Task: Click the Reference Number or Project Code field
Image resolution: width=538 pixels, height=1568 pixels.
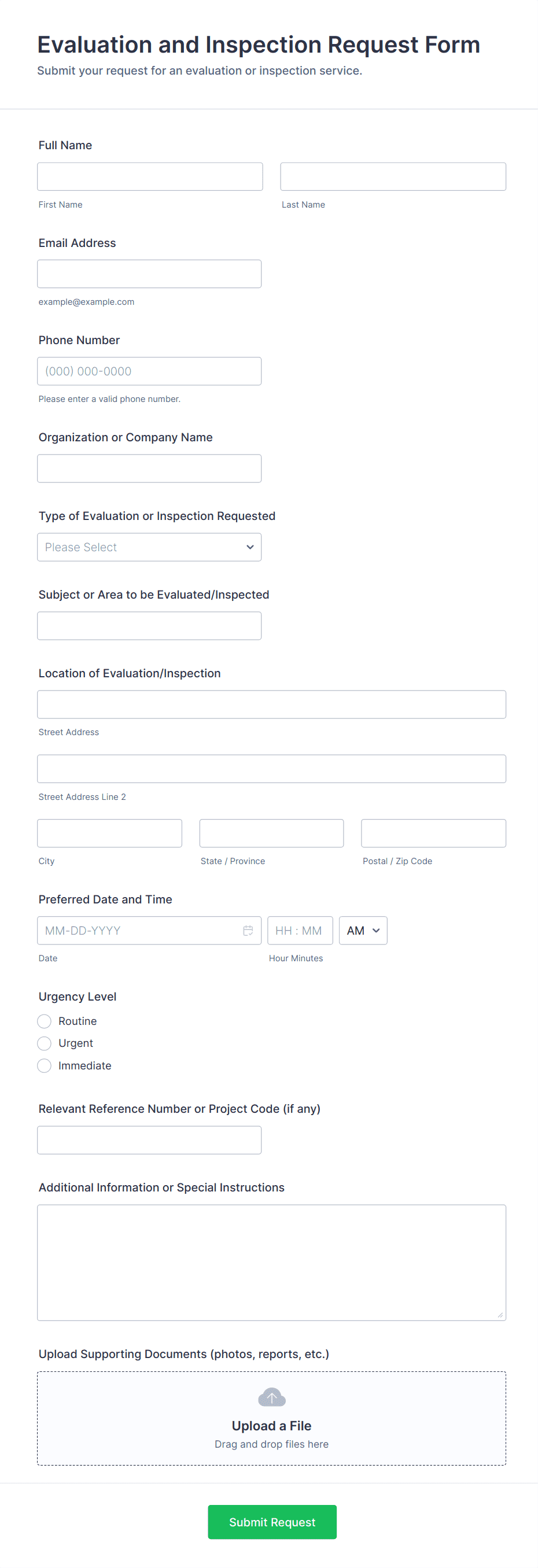Action: coord(149,1140)
